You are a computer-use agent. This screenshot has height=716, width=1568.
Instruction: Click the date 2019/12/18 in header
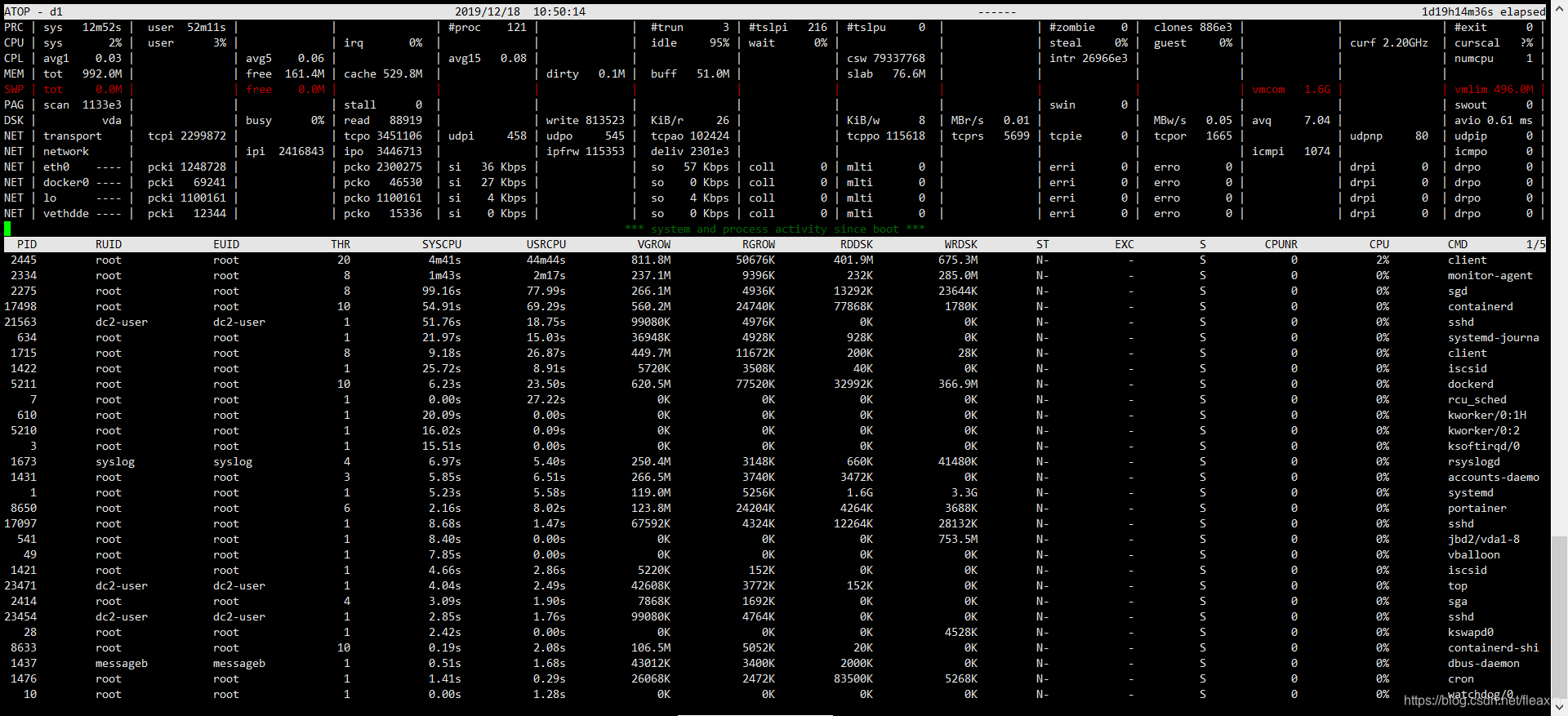488,11
